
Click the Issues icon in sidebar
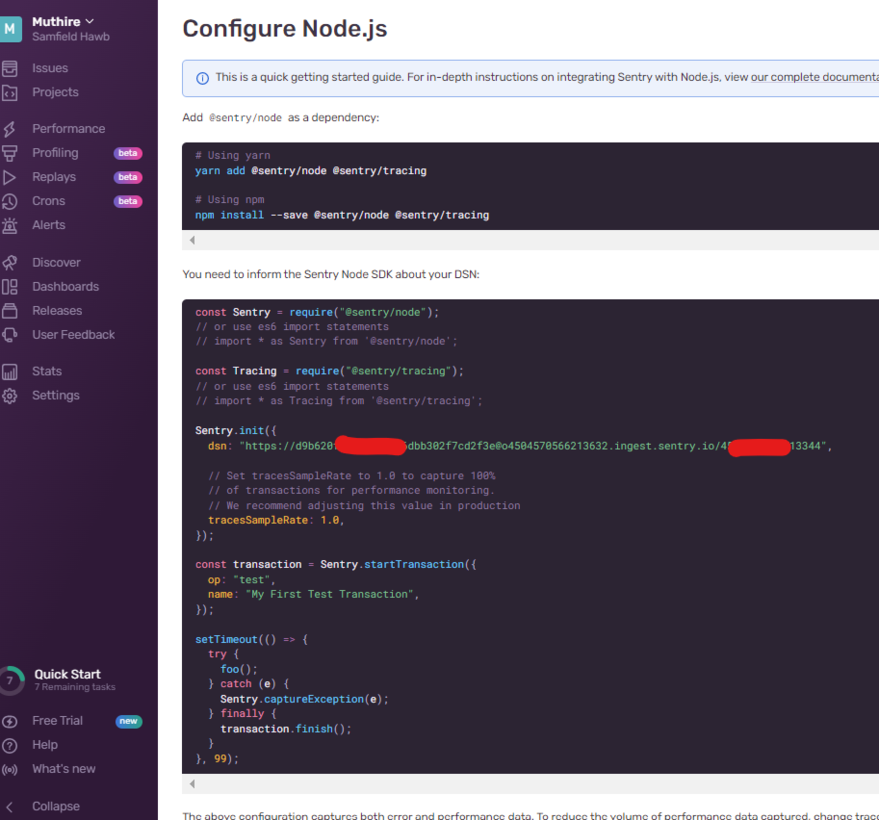pyautogui.click(x=10, y=68)
